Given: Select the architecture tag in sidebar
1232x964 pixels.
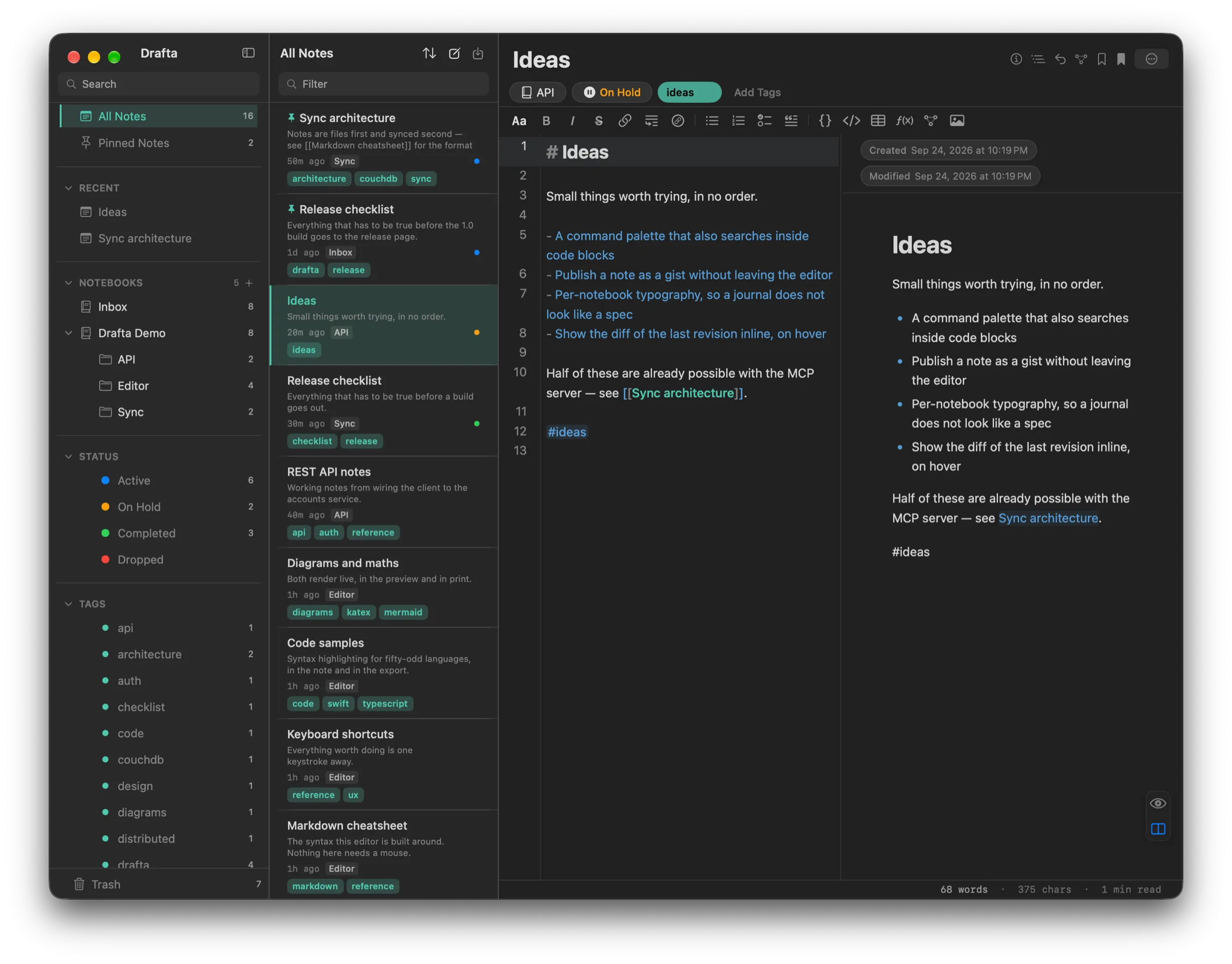Looking at the screenshot, I should [x=159, y=654].
